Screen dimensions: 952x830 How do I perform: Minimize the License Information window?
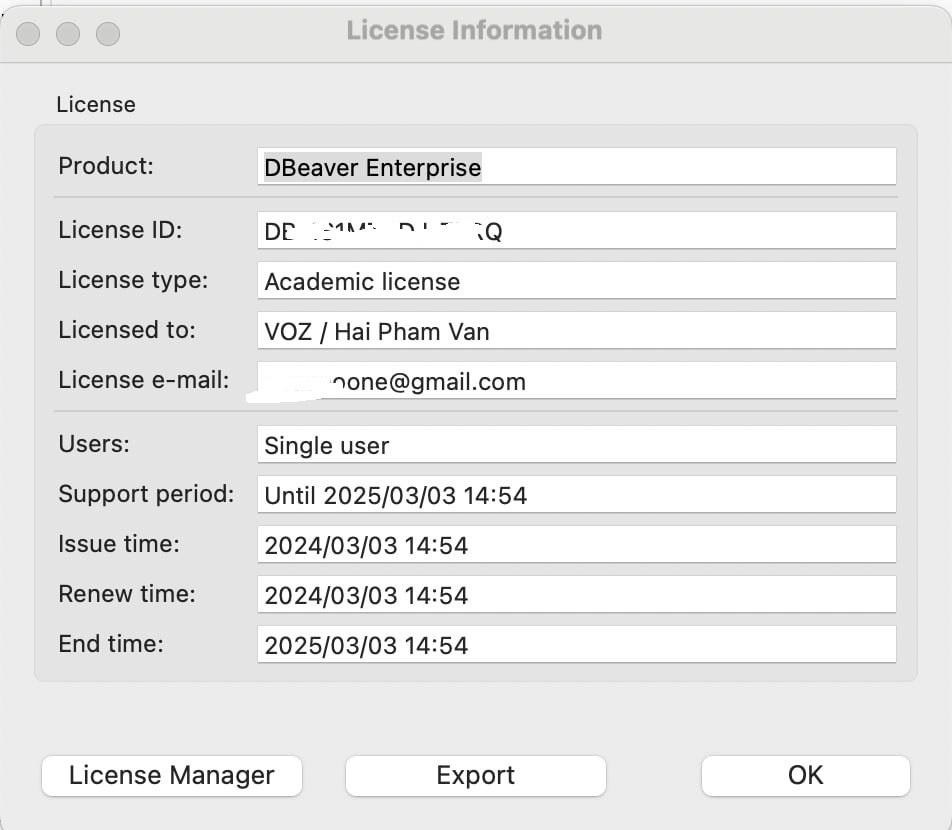tap(68, 33)
